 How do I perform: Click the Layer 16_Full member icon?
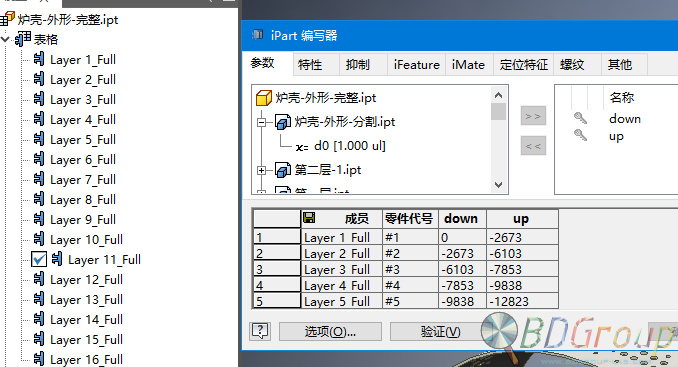click(x=39, y=359)
